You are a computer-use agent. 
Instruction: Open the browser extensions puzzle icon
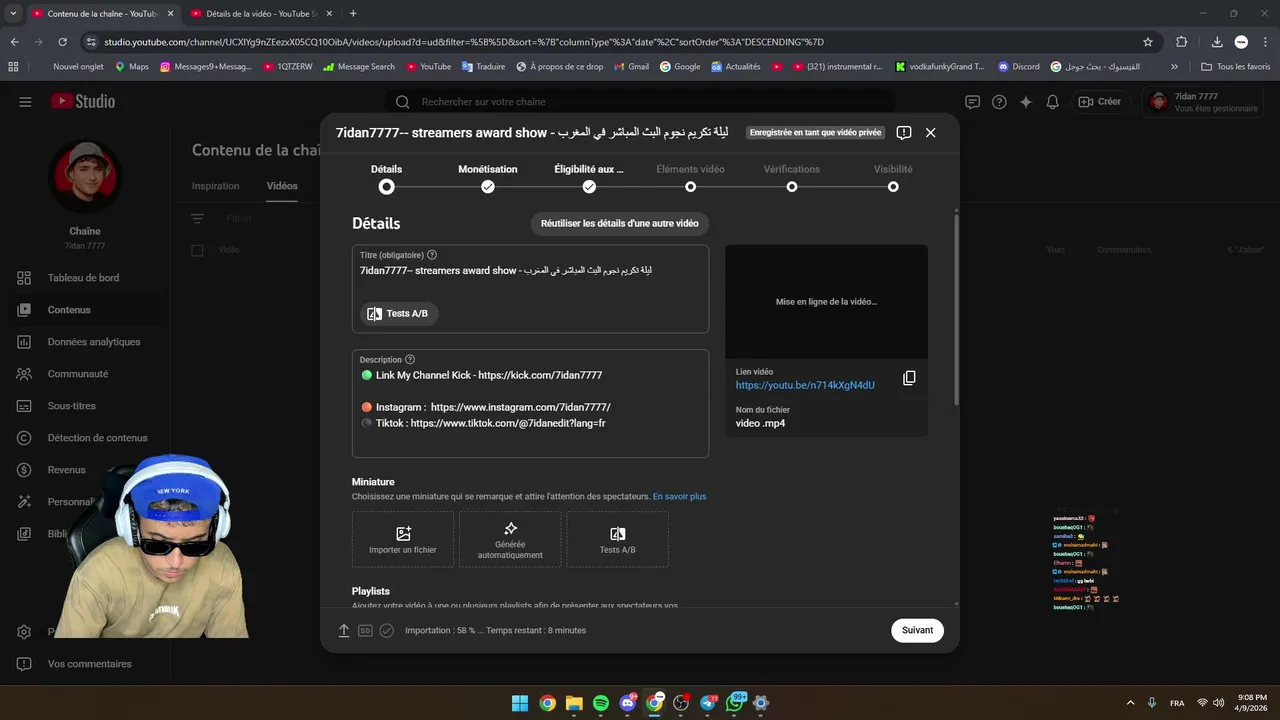tap(1181, 42)
